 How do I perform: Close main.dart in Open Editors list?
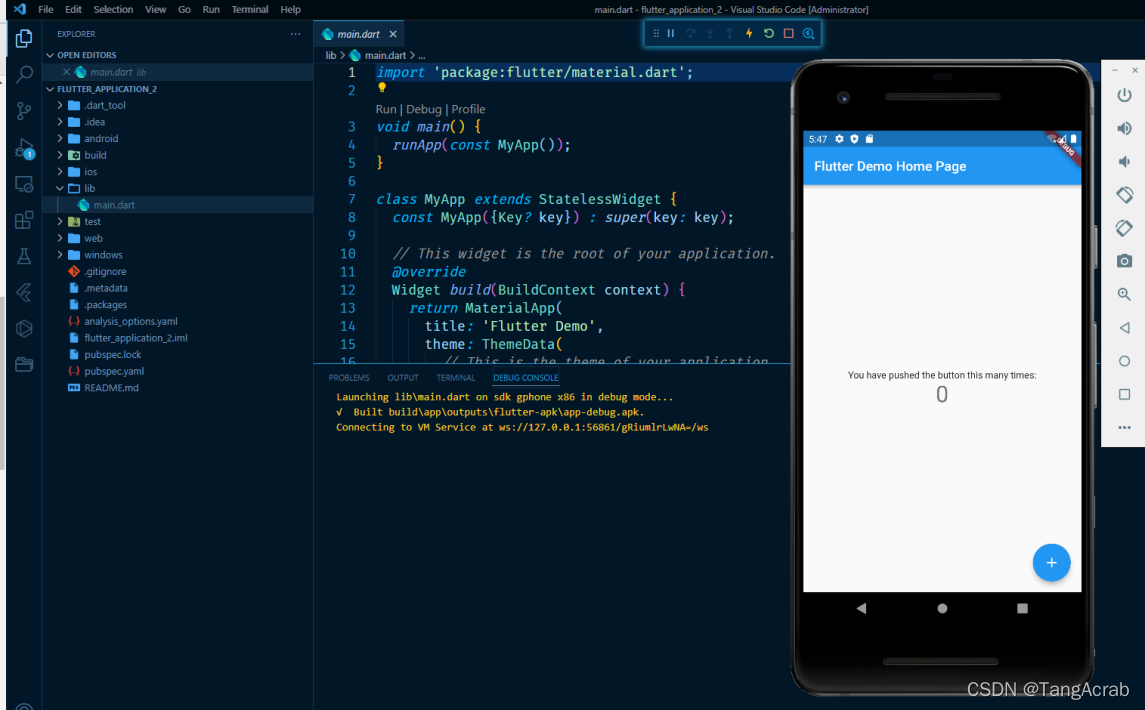(66, 72)
